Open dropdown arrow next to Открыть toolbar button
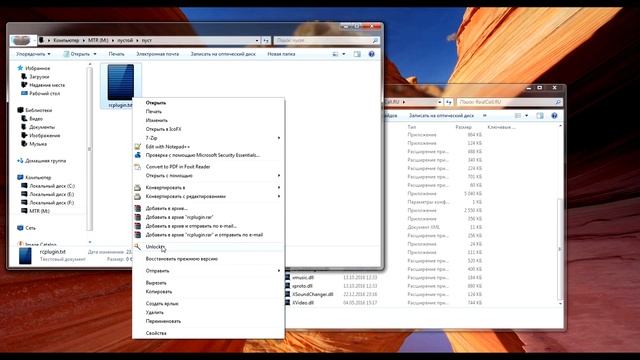Viewport: 640px width, 360px height. (95, 54)
